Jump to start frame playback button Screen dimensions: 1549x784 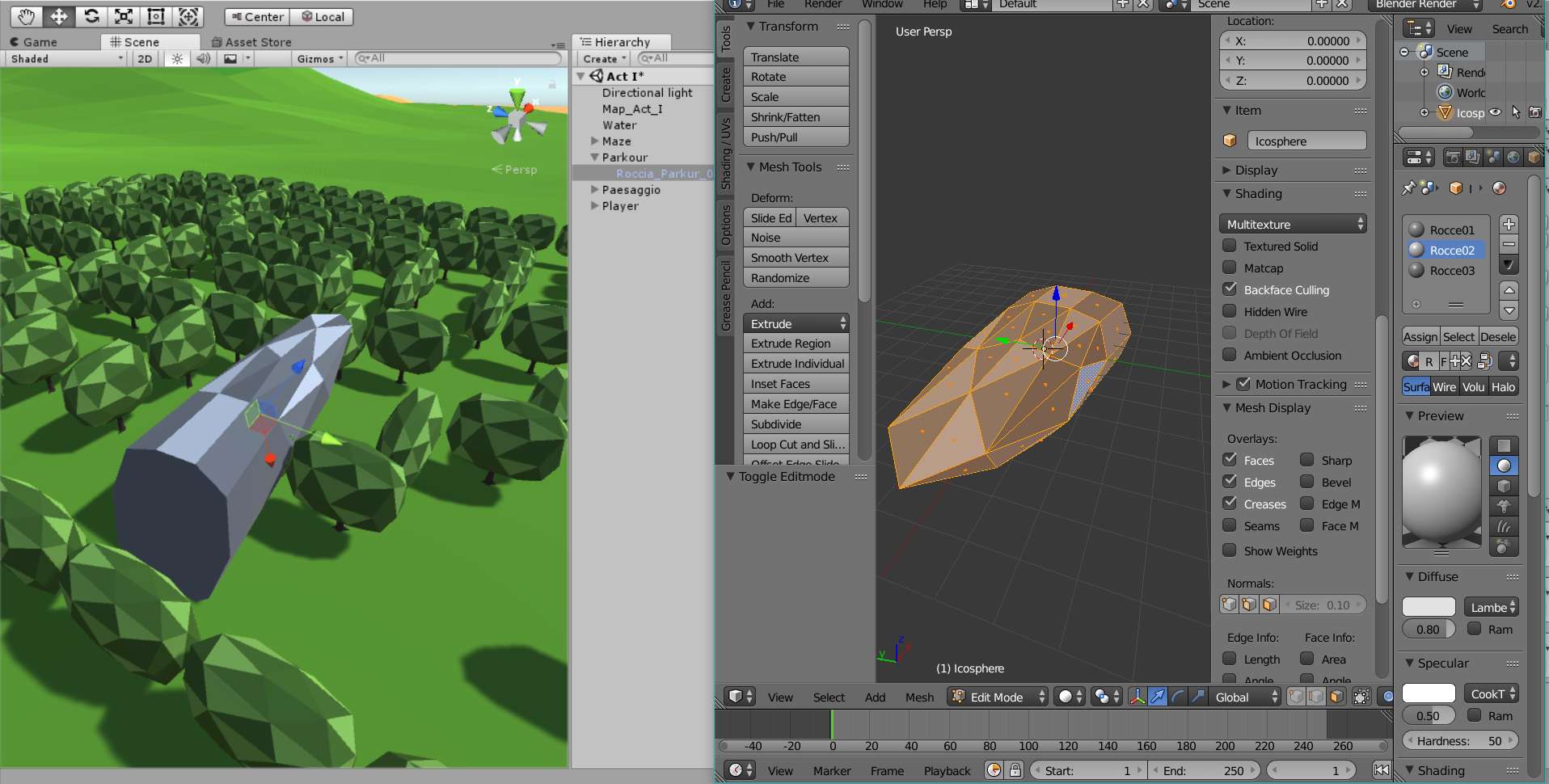(x=1382, y=770)
